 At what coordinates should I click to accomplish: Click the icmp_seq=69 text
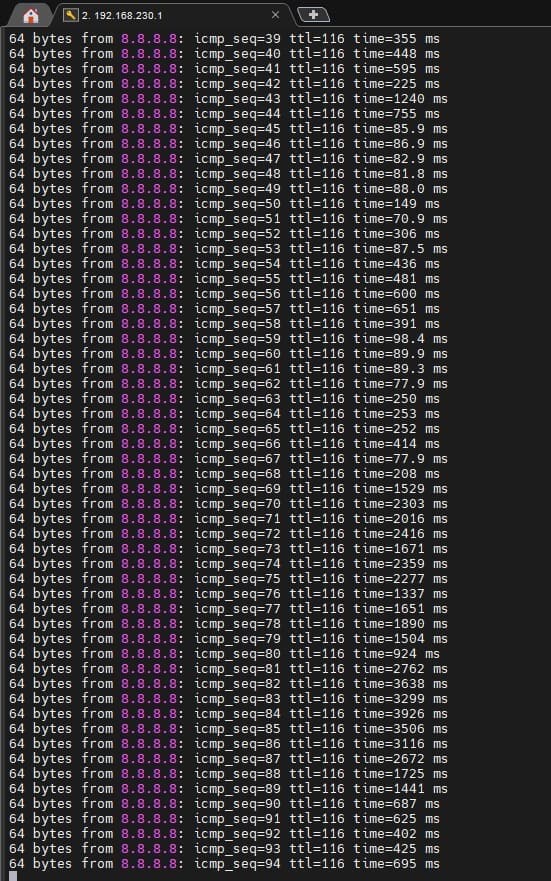[x=237, y=489]
